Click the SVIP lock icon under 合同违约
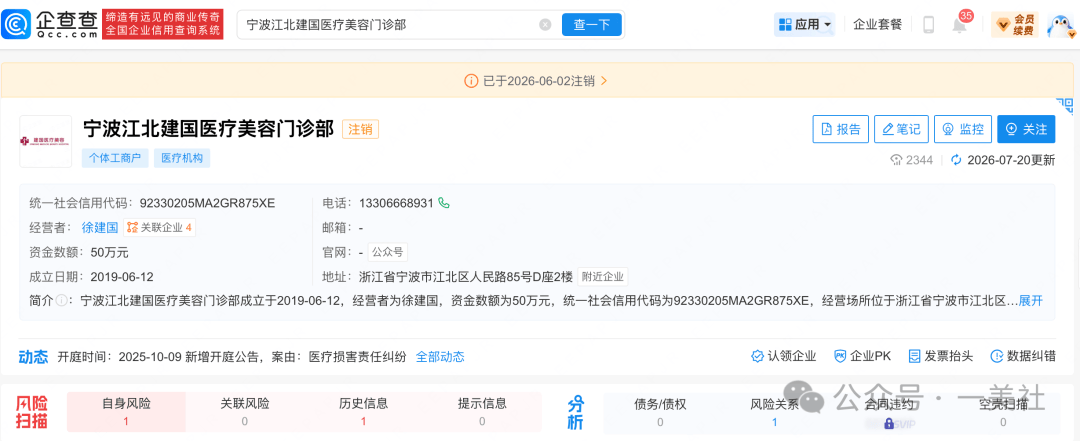1080x441 pixels. point(889,422)
